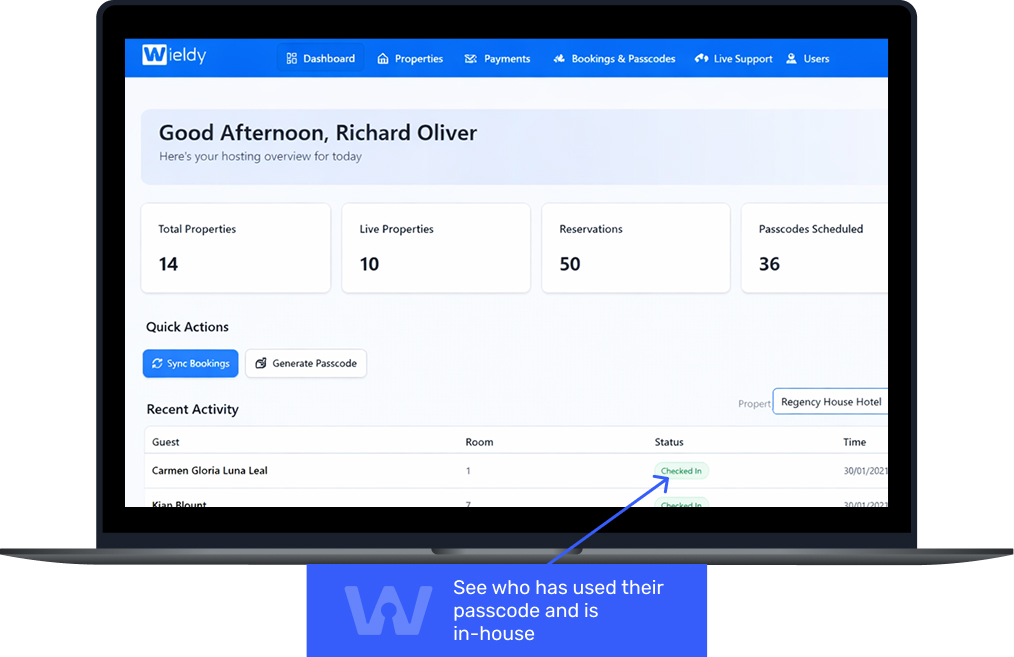Click the Live Support icon
The height and width of the screenshot is (657, 1014).
click(x=701, y=59)
